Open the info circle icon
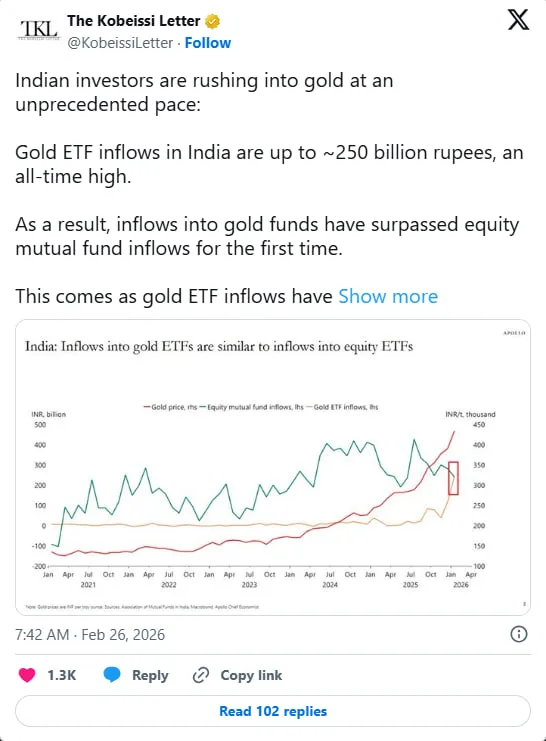The width and height of the screenshot is (546, 741). 519,634
